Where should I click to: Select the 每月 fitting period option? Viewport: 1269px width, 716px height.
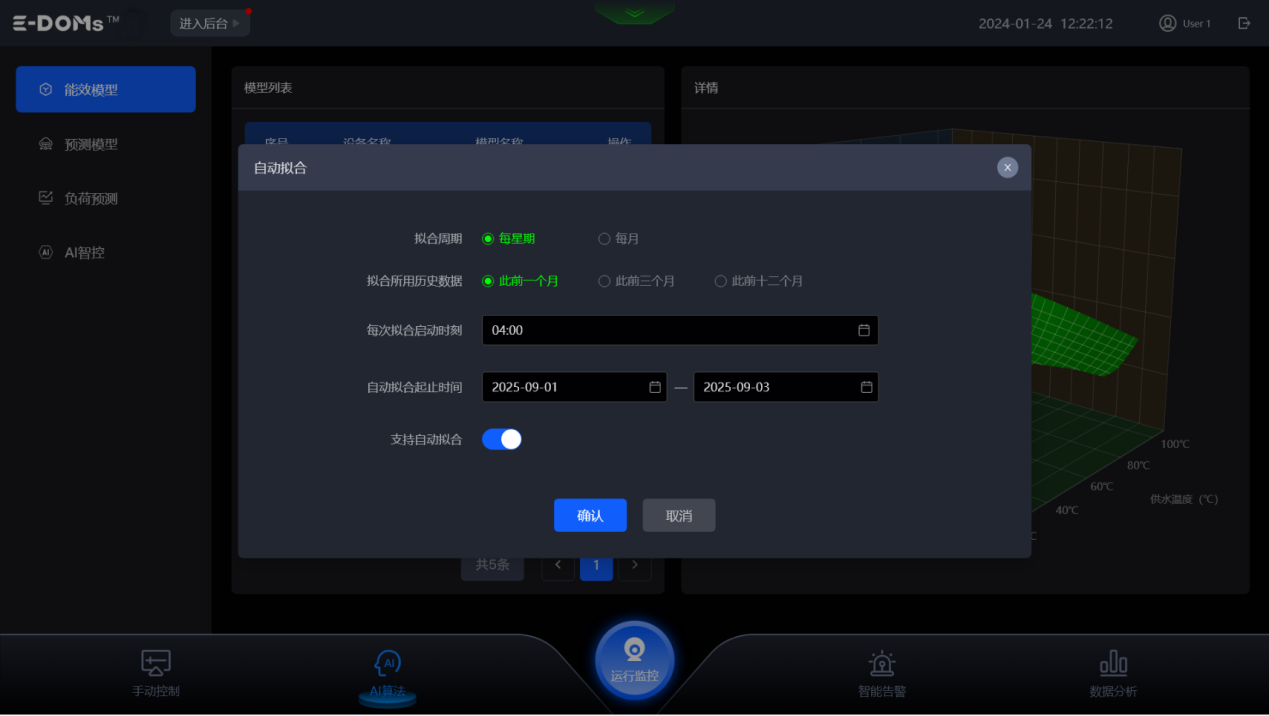(x=604, y=239)
